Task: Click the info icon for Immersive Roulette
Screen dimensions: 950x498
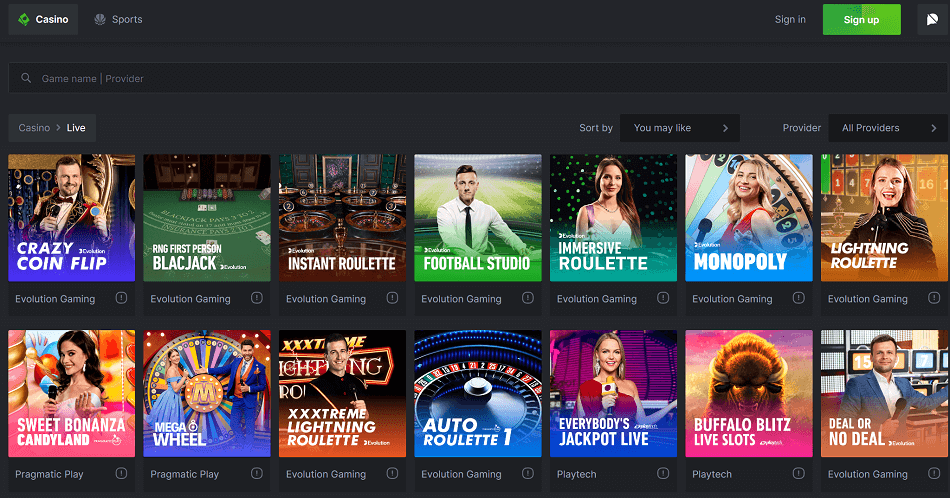Action: tap(663, 297)
